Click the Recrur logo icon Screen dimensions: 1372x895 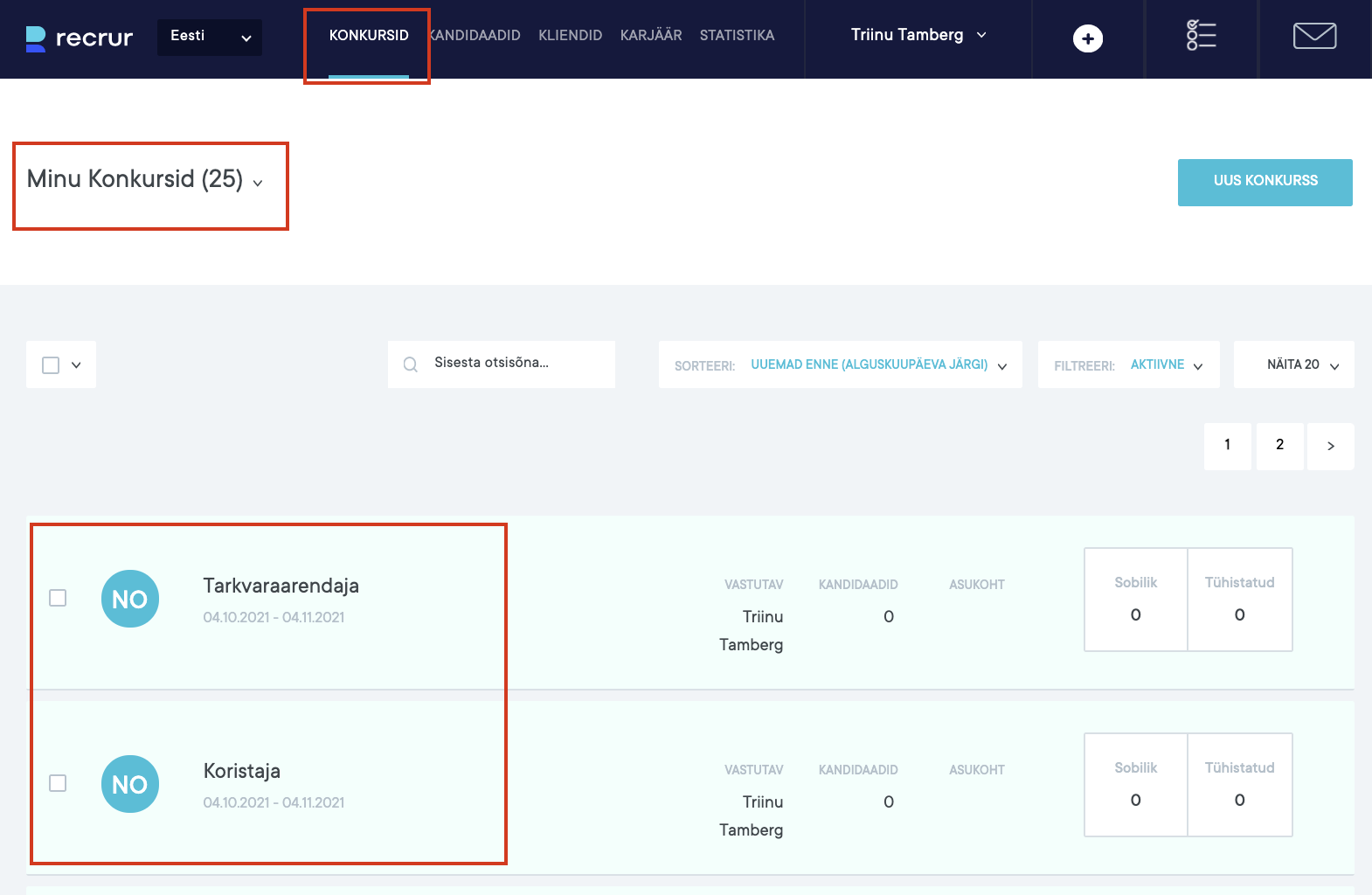36,38
